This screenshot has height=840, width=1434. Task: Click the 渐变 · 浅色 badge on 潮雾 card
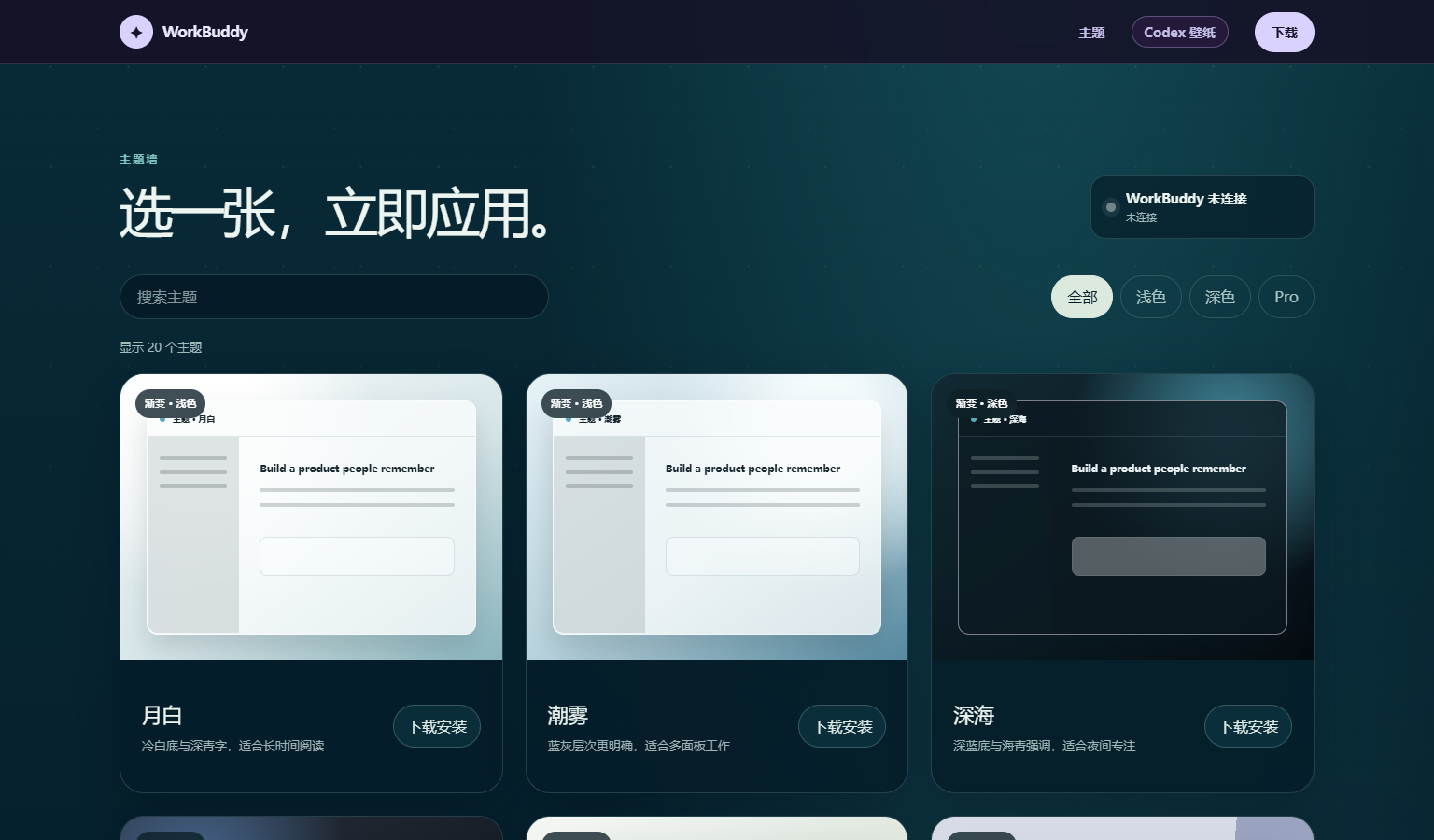click(x=576, y=403)
